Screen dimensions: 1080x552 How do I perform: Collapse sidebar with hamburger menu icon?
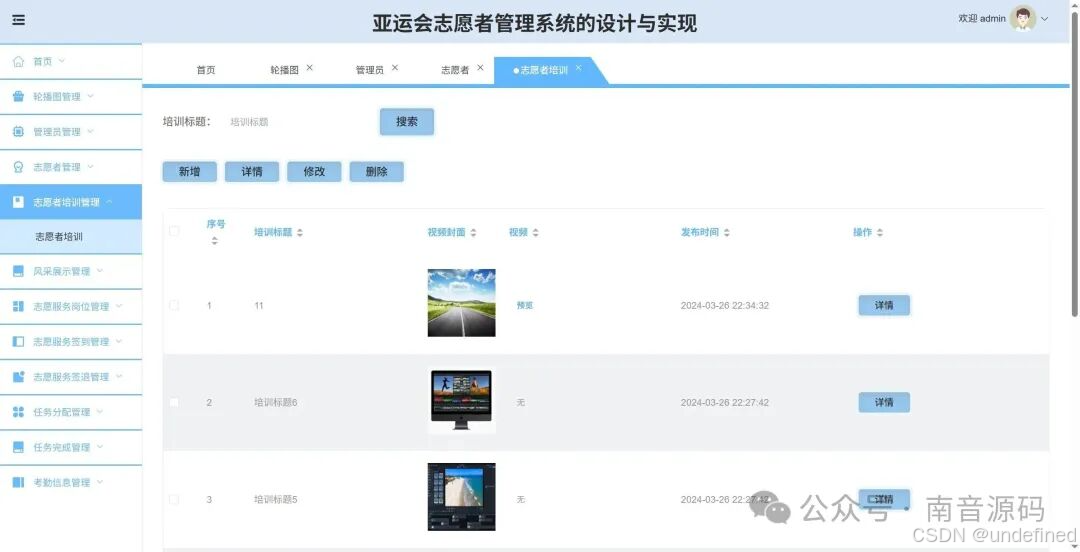[x=19, y=20]
